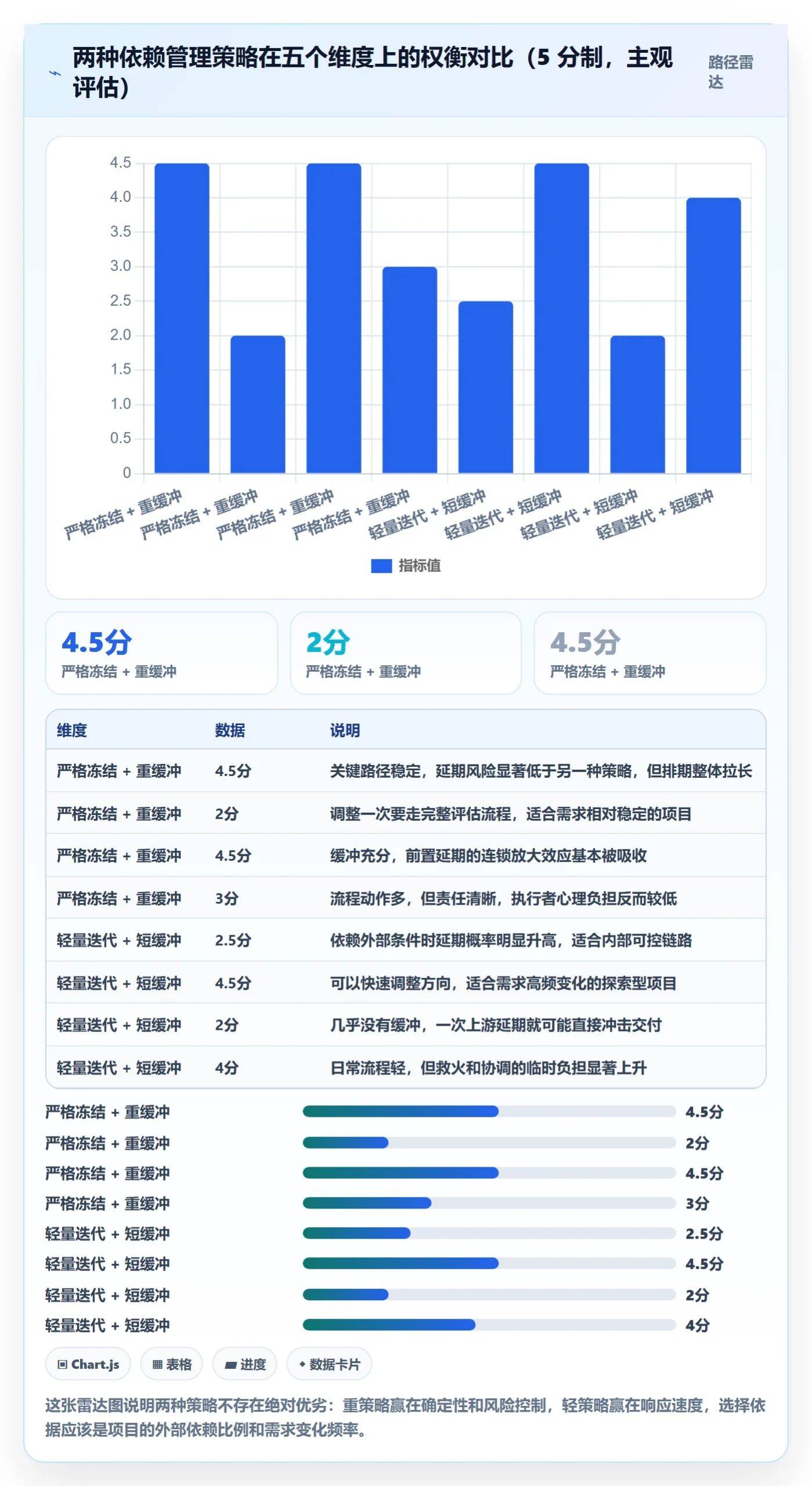
Task: Select the row describing 可以快速调整方向
Action: (x=406, y=983)
